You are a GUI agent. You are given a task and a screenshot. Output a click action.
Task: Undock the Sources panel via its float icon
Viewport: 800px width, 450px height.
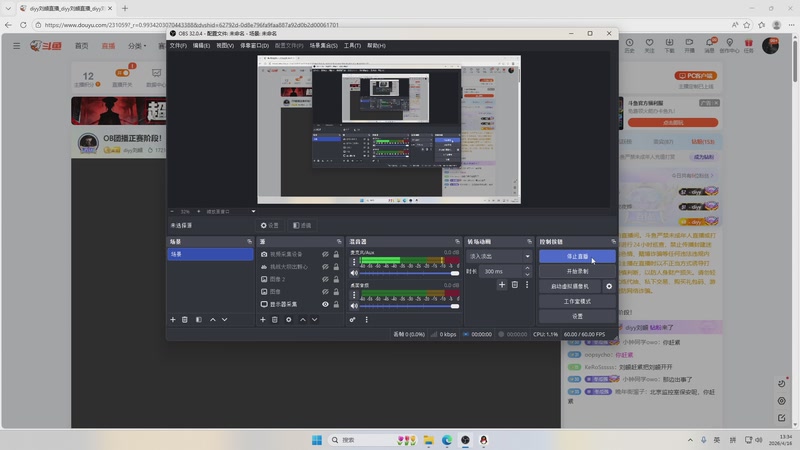click(x=339, y=241)
